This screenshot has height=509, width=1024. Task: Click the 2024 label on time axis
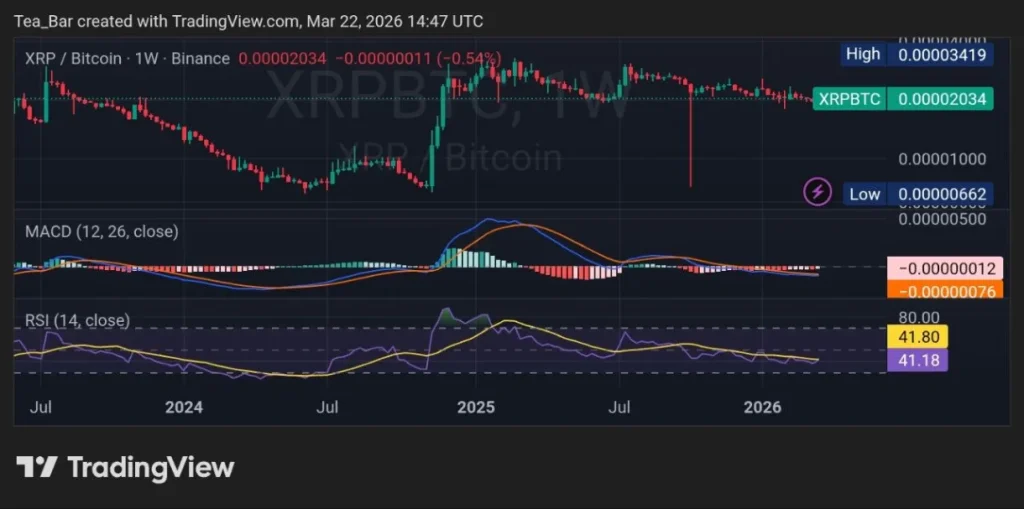click(184, 407)
